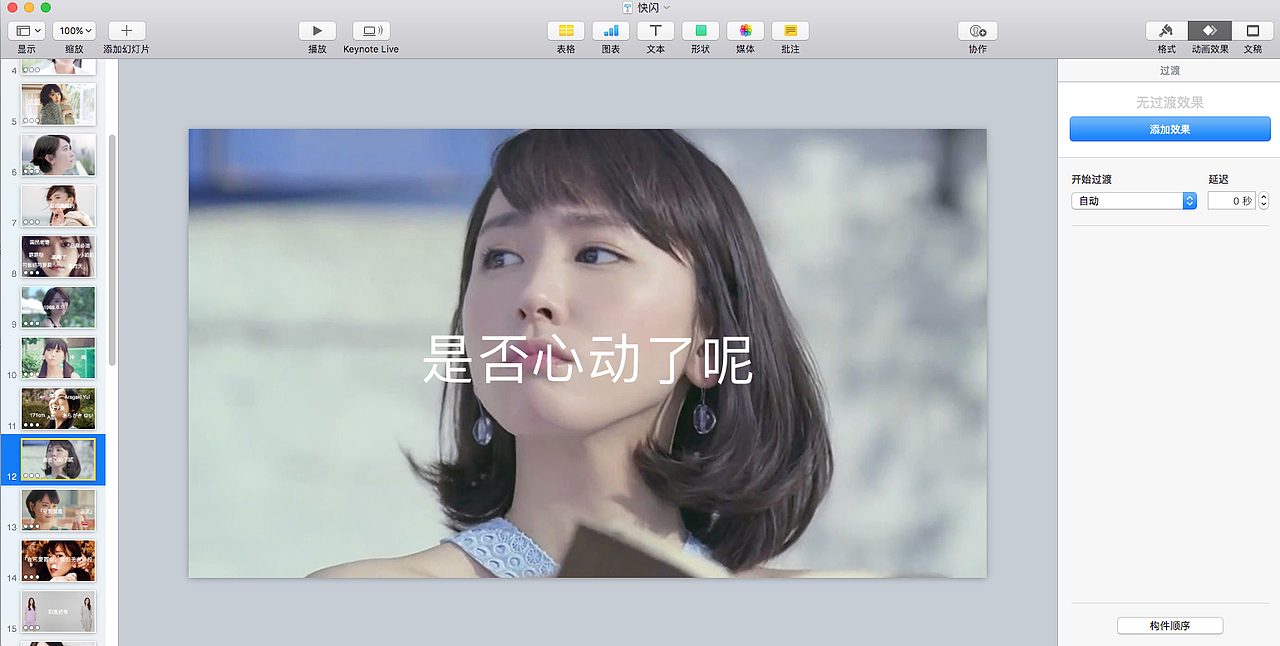Insert a table using the 表格 icon
Image resolution: width=1280 pixels, height=646 pixels.
pyautogui.click(x=565, y=32)
